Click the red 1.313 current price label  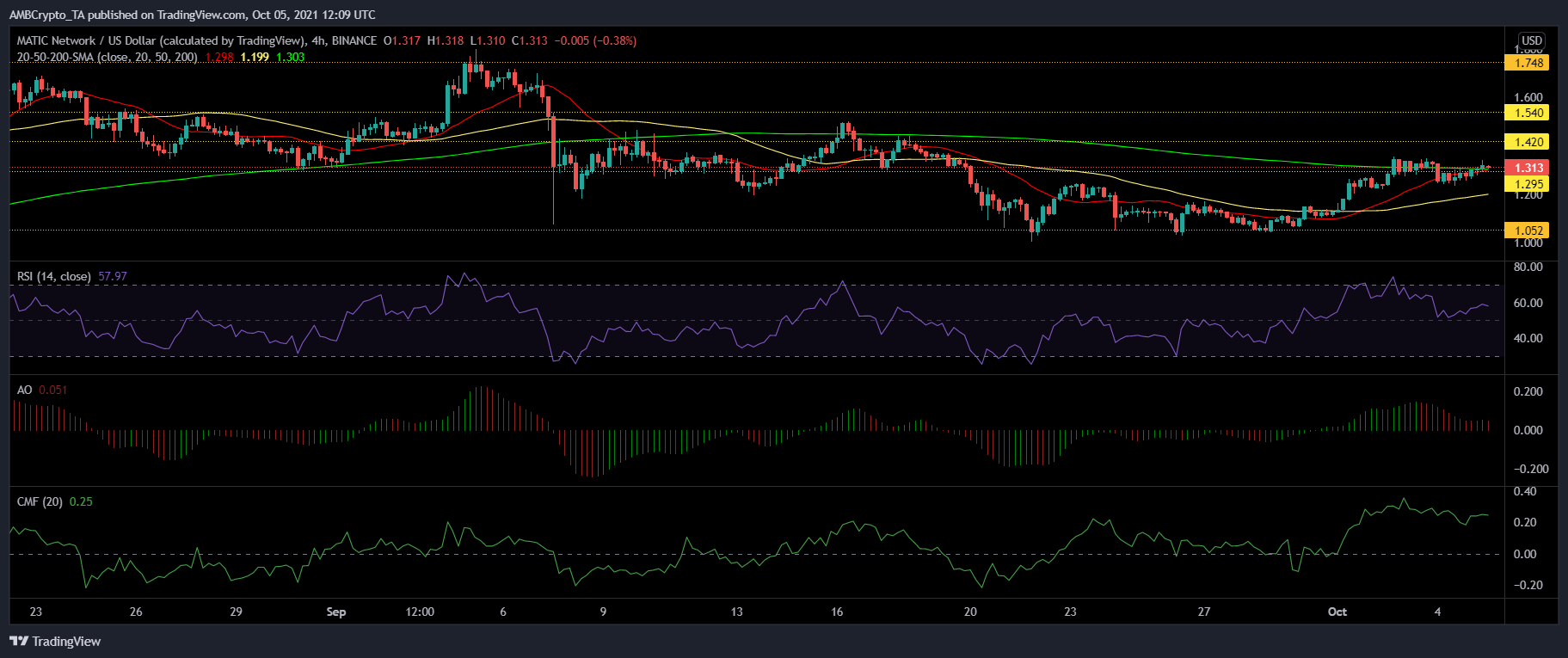click(1527, 168)
